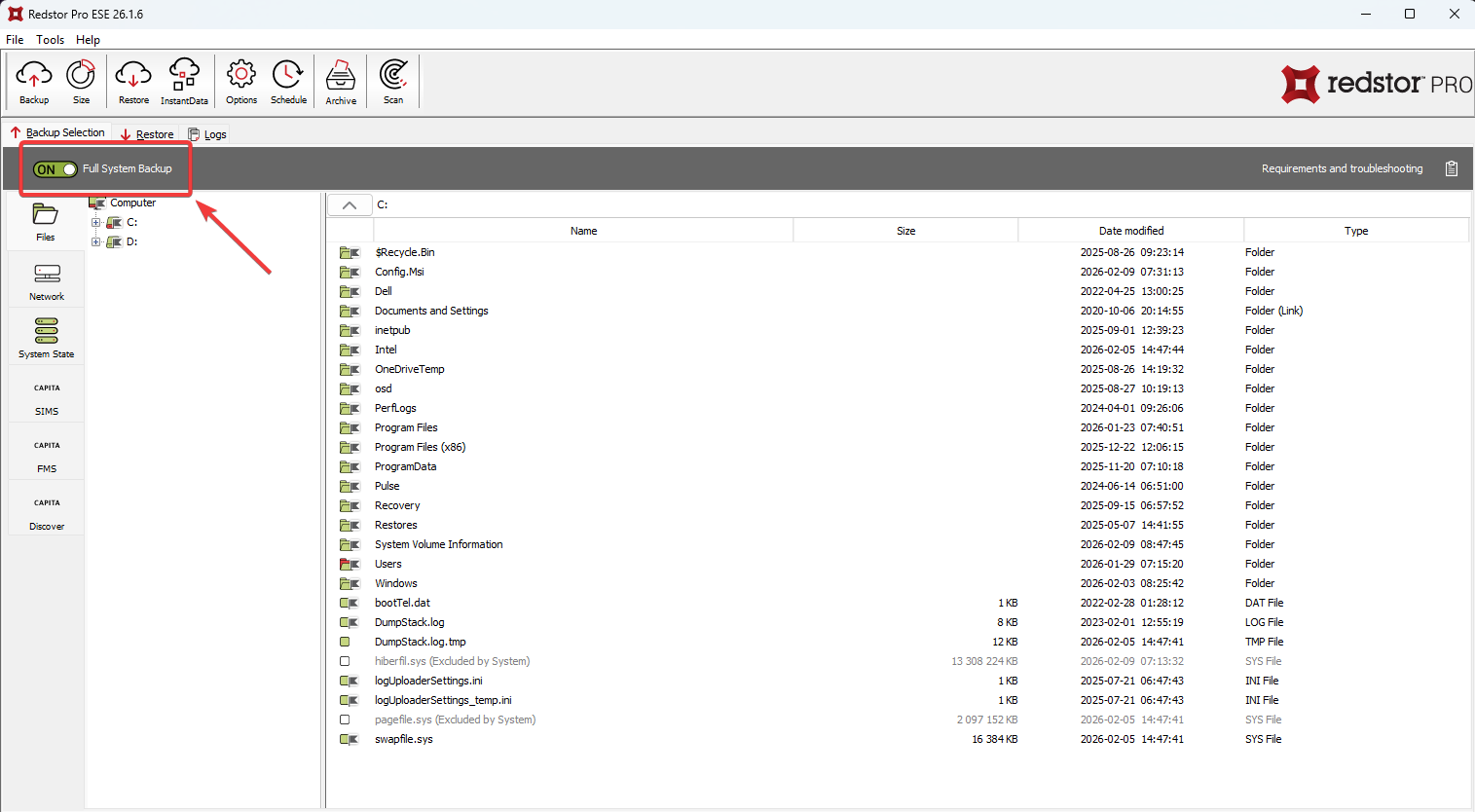
Task: Select the logUploaderSettings.ini file name
Action: (428, 681)
